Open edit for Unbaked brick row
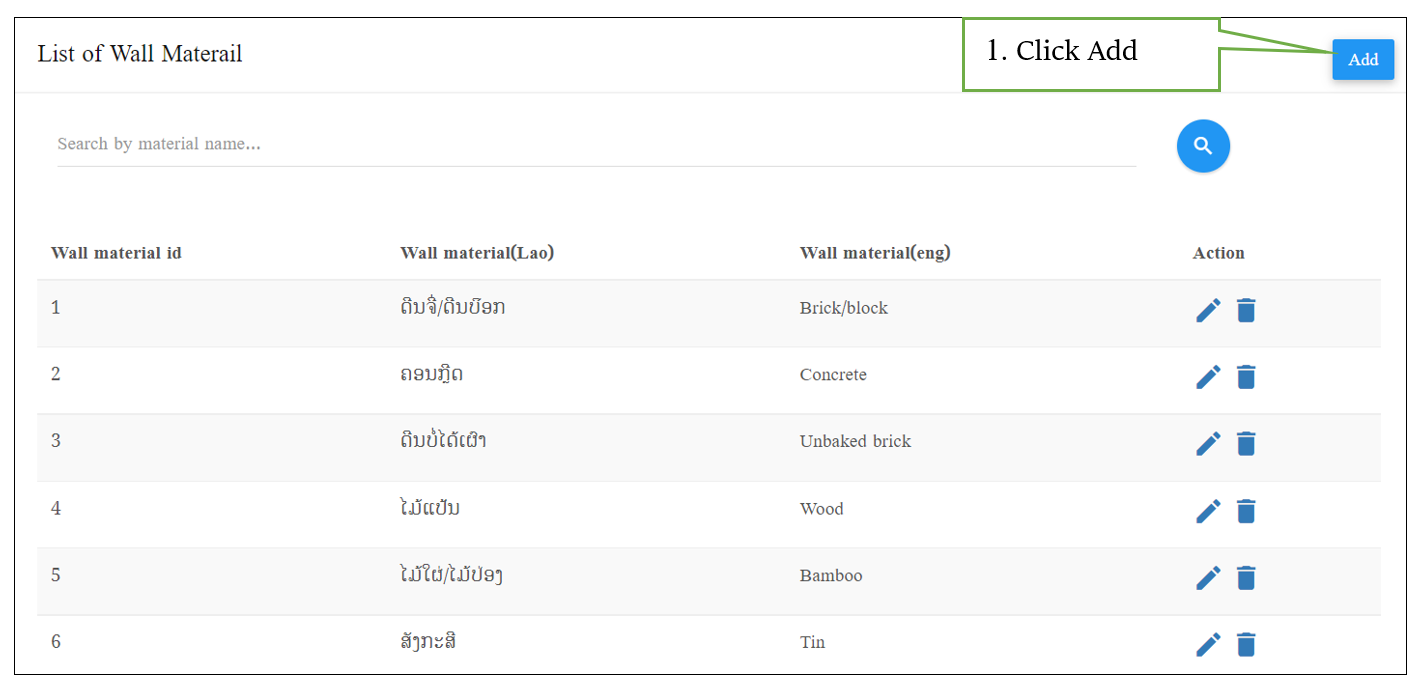1420x686 pixels. (x=1208, y=443)
